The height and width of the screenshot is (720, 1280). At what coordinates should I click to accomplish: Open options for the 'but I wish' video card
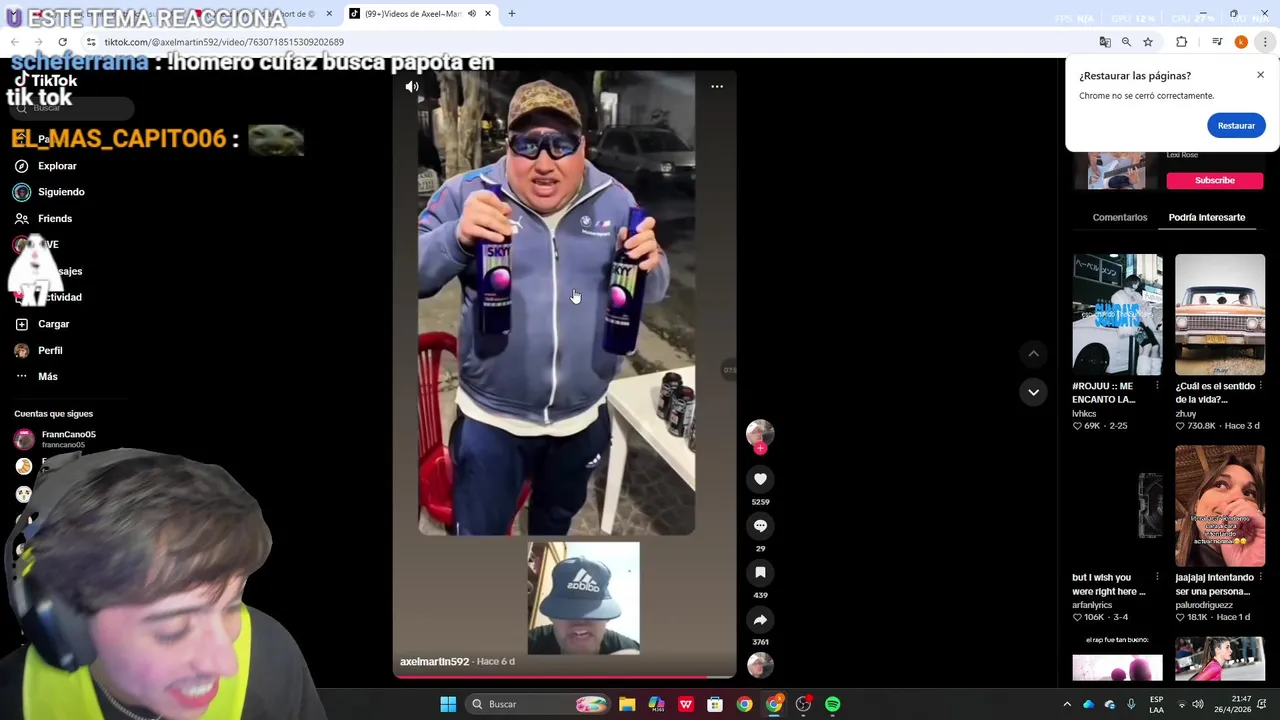pos(1157,577)
